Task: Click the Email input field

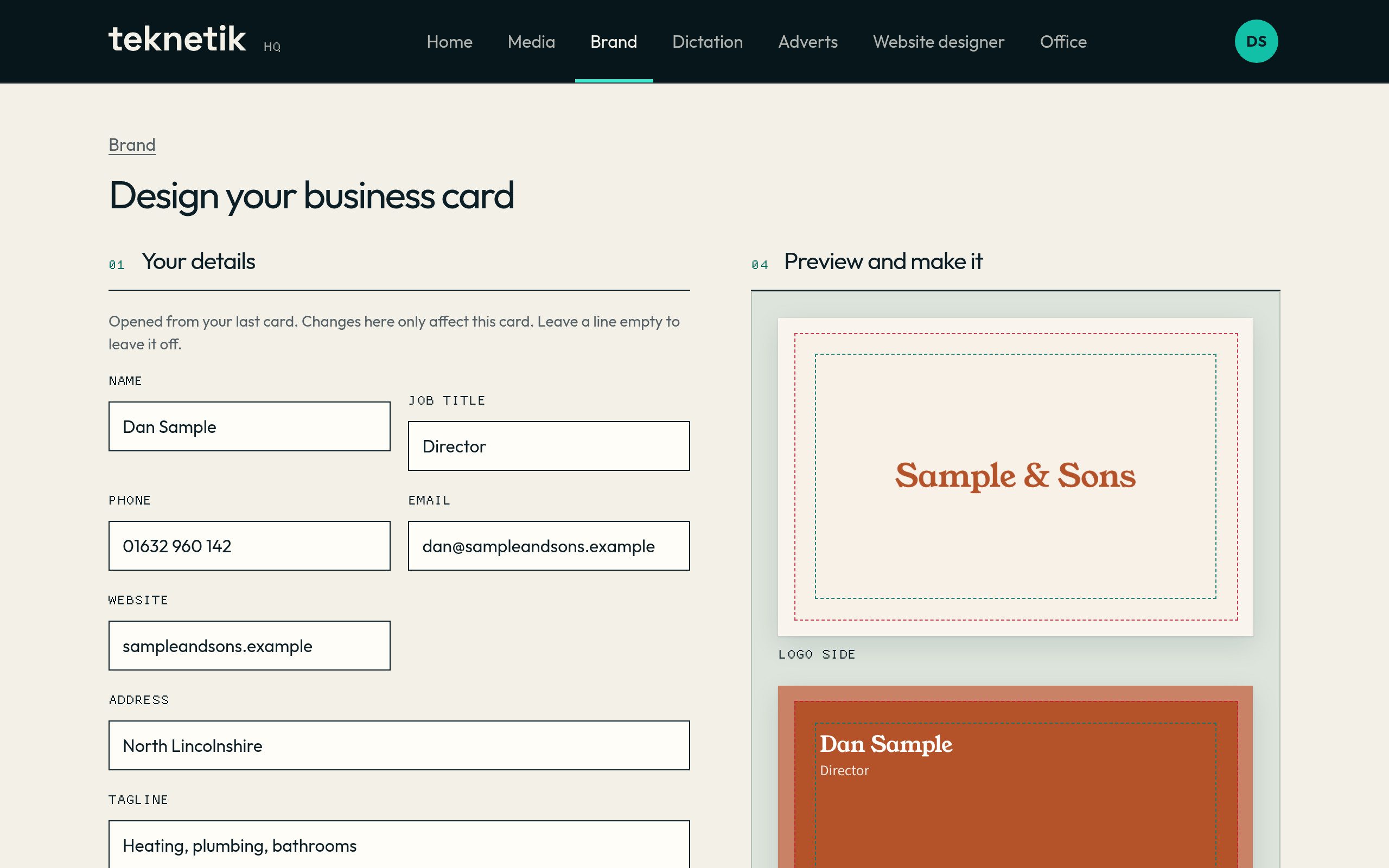Action: pyautogui.click(x=549, y=546)
